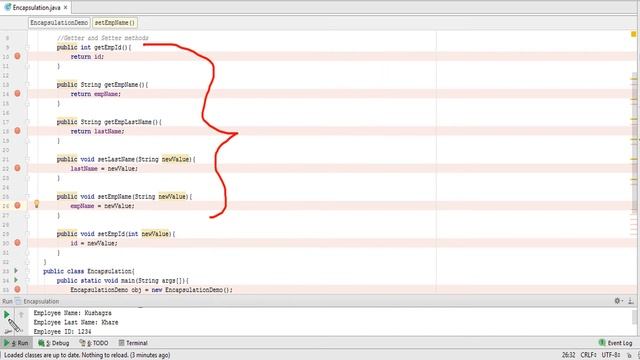Click the EncapsulationDemo breadcrumb
This screenshot has width=640, height=360.
[x=59, y=23]
